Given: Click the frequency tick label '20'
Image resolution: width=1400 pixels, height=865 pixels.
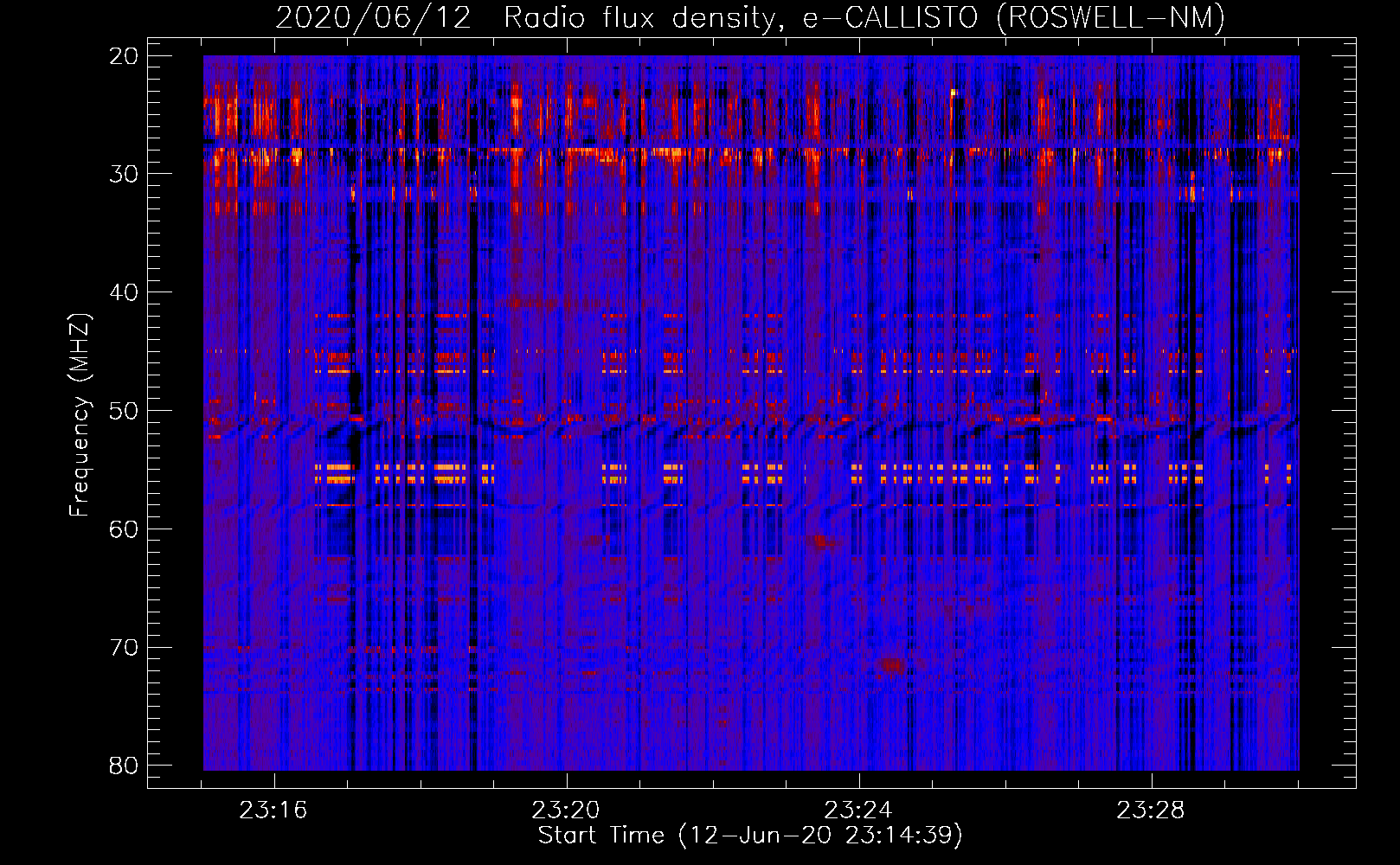Looking at the screenshot, I should click(x=125, y=56).
